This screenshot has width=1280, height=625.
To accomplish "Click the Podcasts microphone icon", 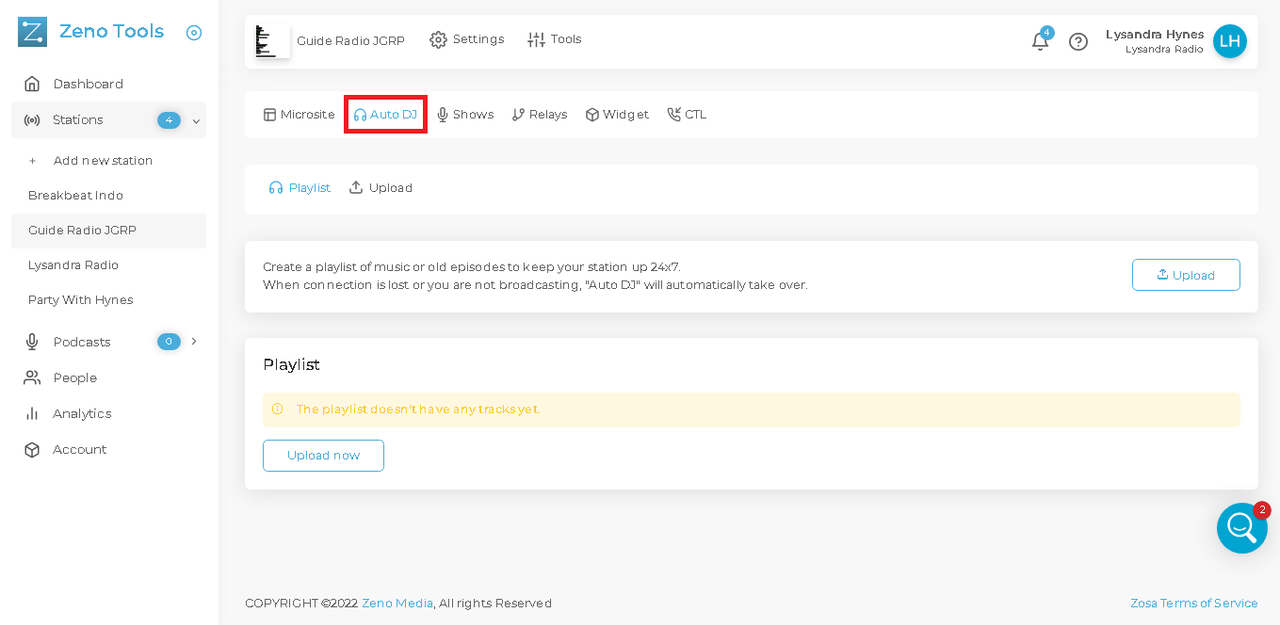I will coord(32,342).
